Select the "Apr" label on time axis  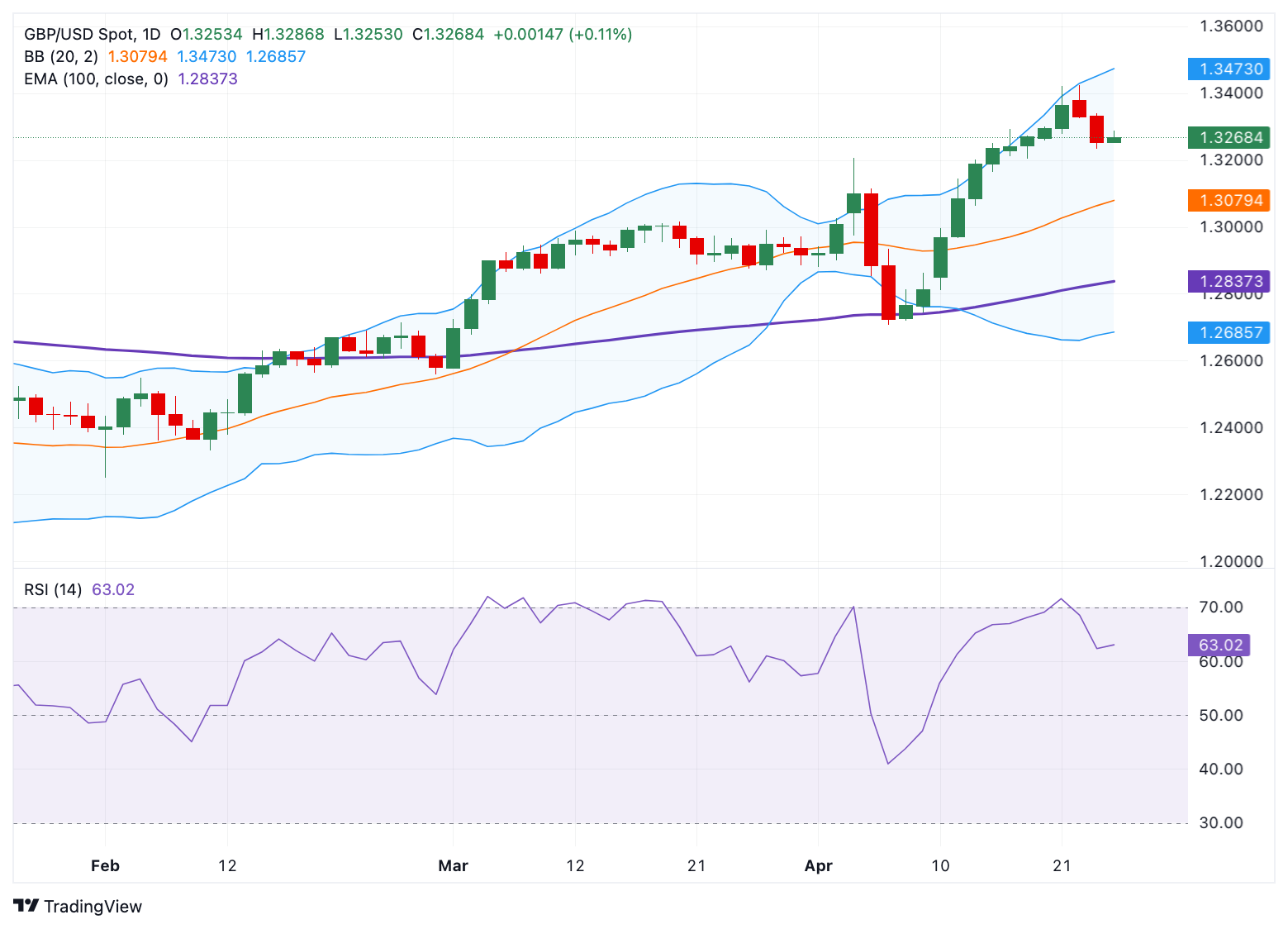(x=818, y=866)
